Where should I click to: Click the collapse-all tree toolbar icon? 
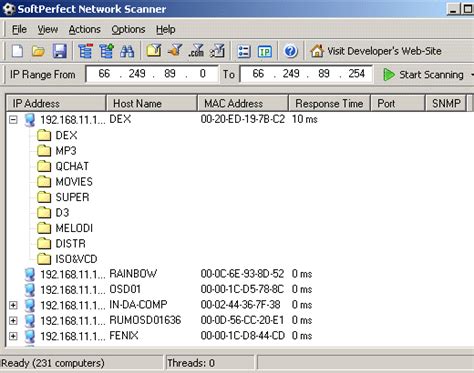coord(86,51)
